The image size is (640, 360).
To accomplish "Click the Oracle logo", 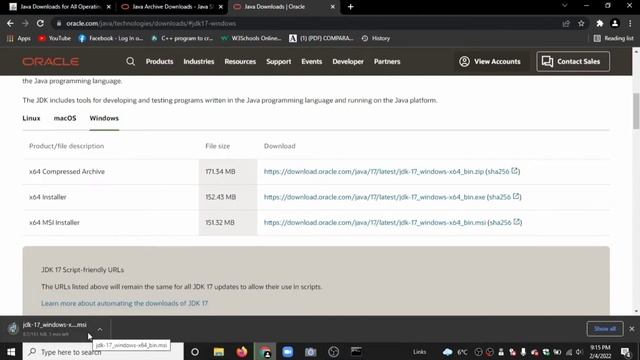I will (51, 62).
